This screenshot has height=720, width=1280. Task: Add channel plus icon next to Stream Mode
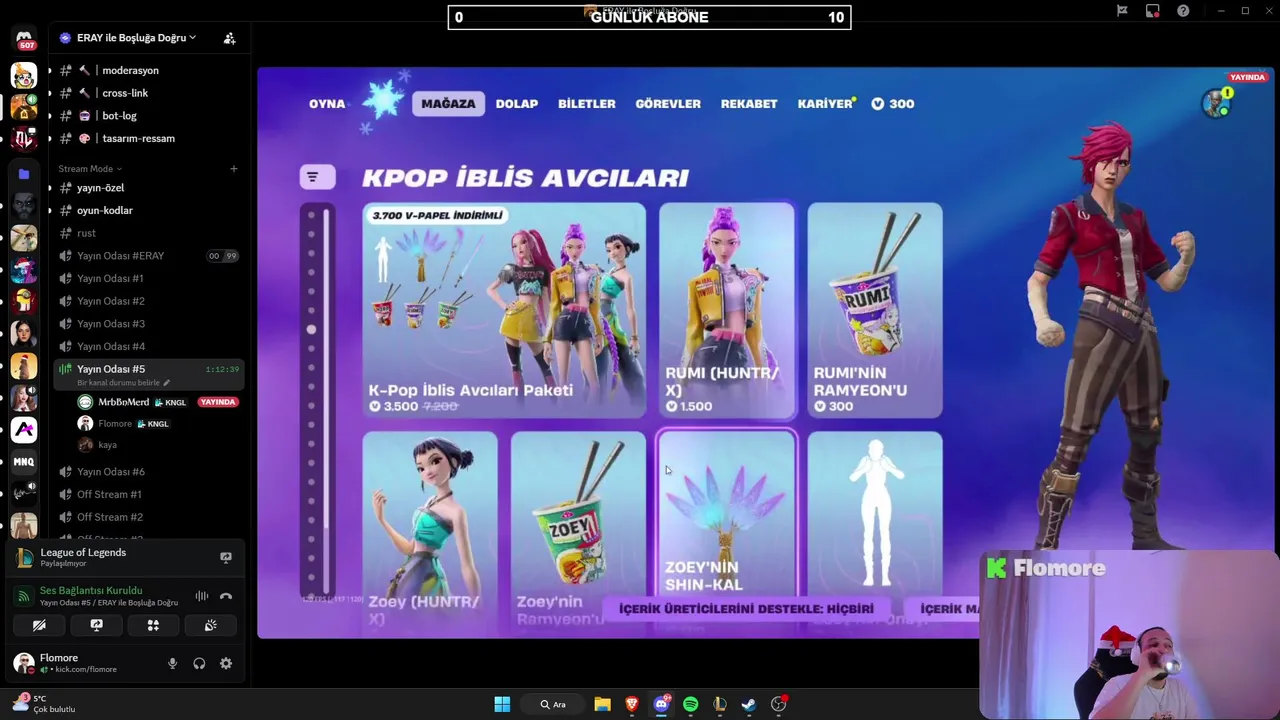234,169
